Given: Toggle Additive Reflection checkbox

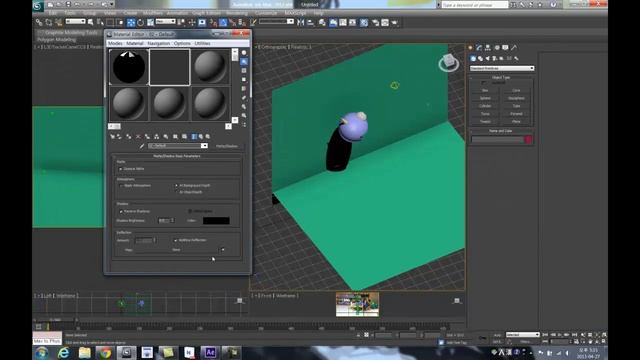Looking at the screenshot, I should point(176,240).
